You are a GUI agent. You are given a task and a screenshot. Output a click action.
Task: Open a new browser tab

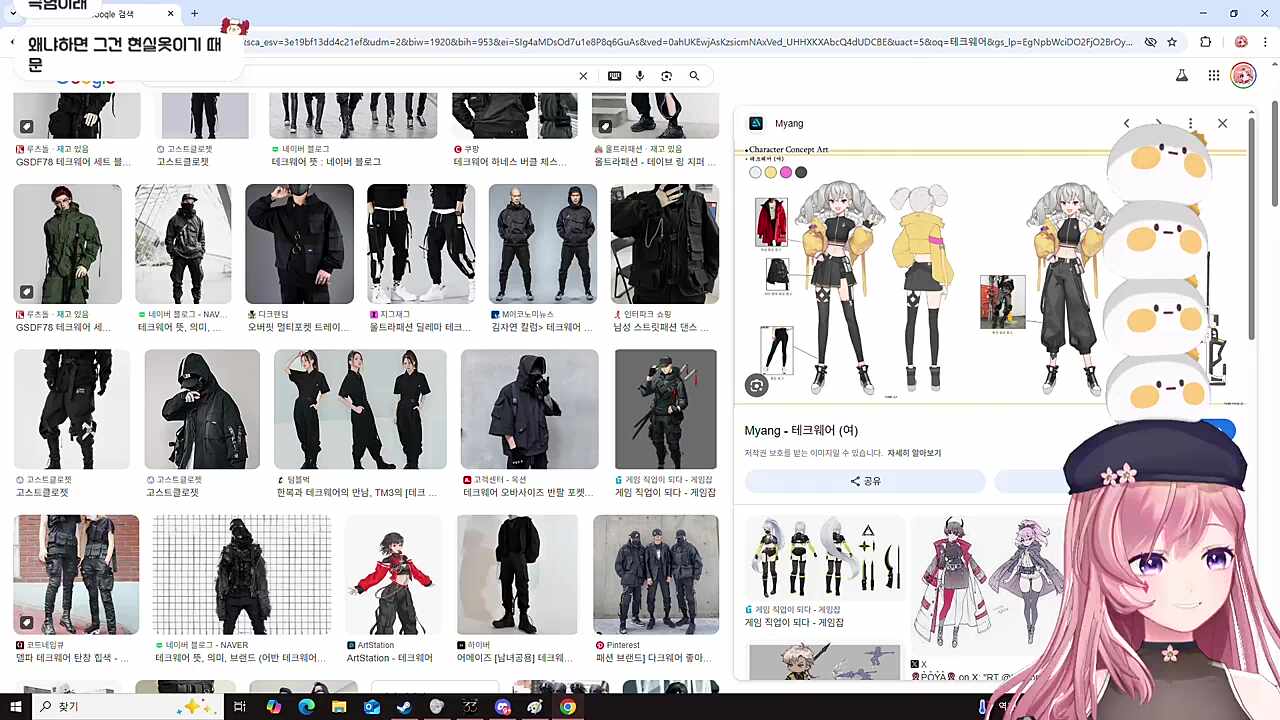(194, 13)
